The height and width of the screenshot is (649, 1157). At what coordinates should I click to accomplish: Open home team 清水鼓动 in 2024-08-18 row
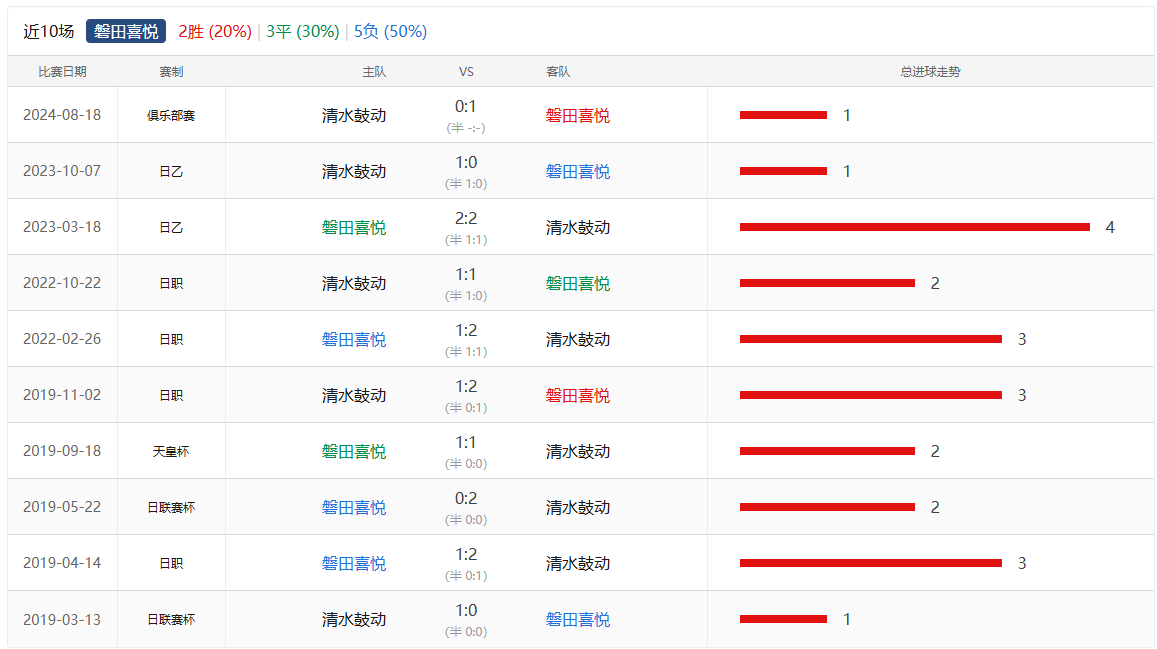[x=354, y=116]
